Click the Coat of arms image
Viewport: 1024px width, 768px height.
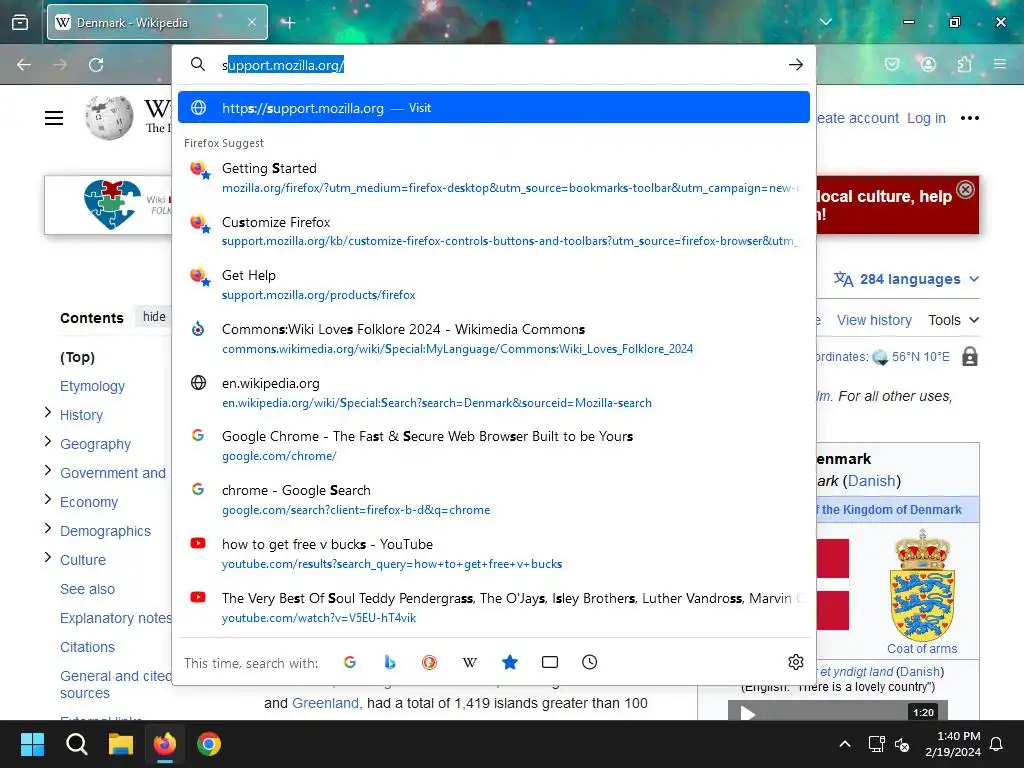(921, 584)
